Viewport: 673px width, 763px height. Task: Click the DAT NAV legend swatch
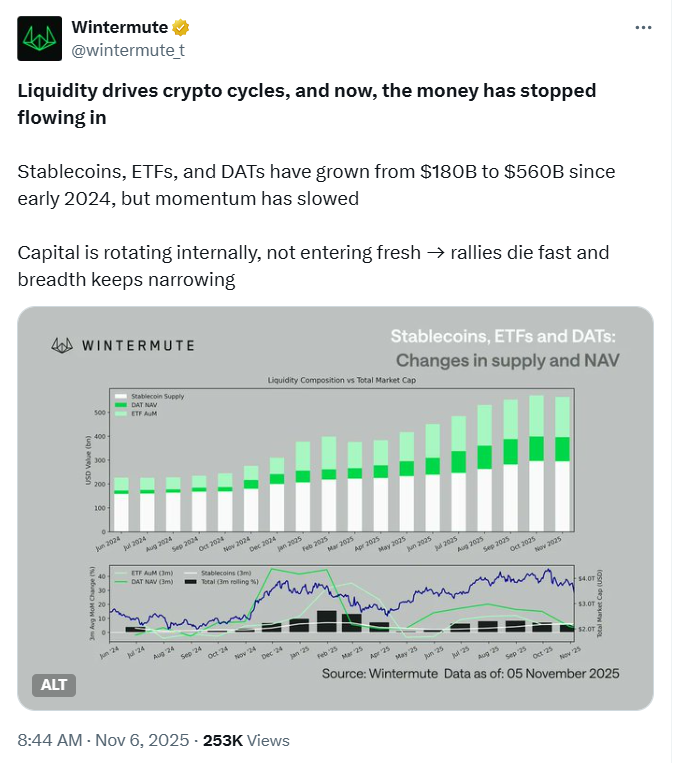click(x=120, y=405)
